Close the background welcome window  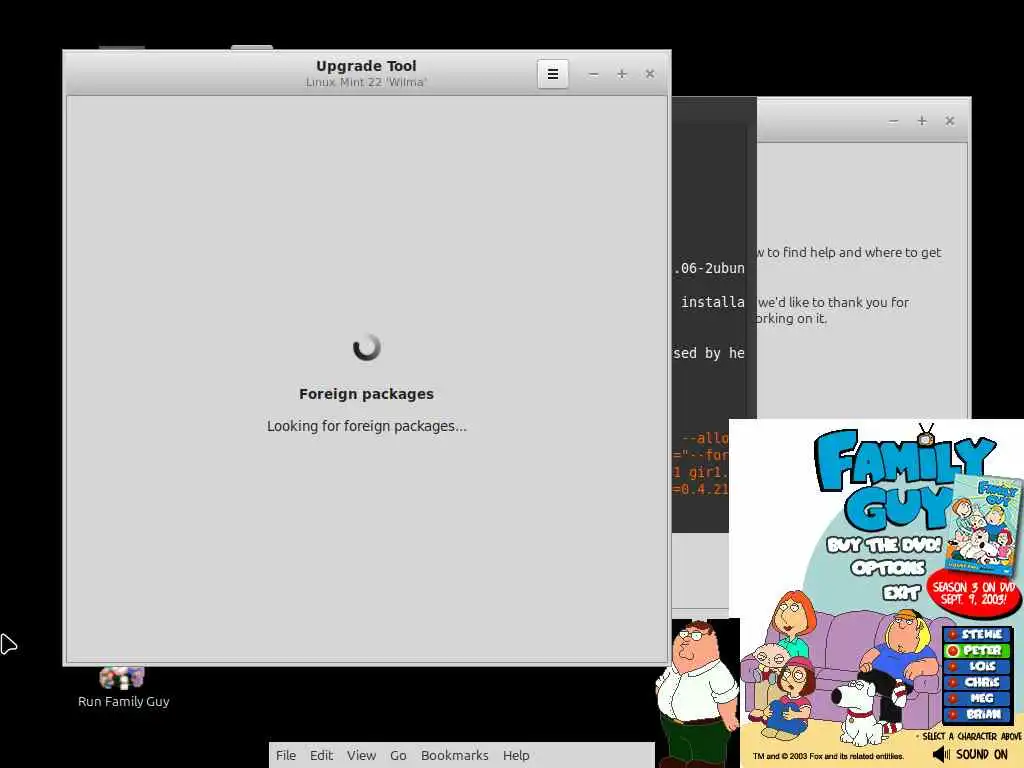(950, 121)
